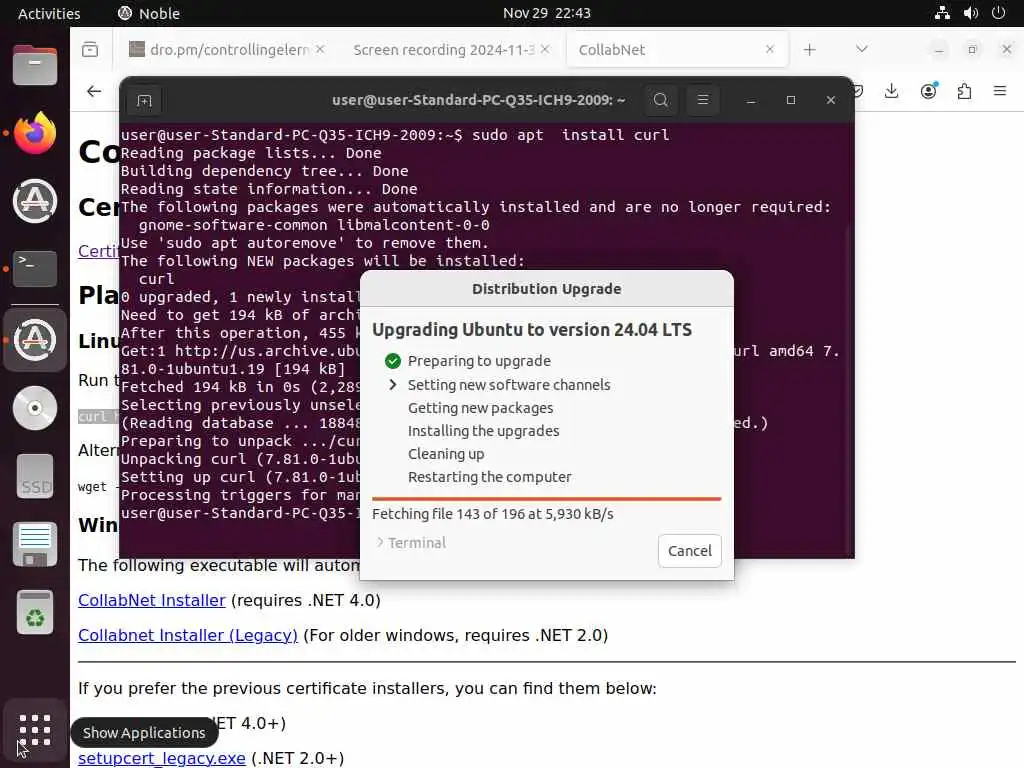The height and width of the screenshot is (768, 1024).
Task: Open the Firefox application menu
Action: (1000, 91)
